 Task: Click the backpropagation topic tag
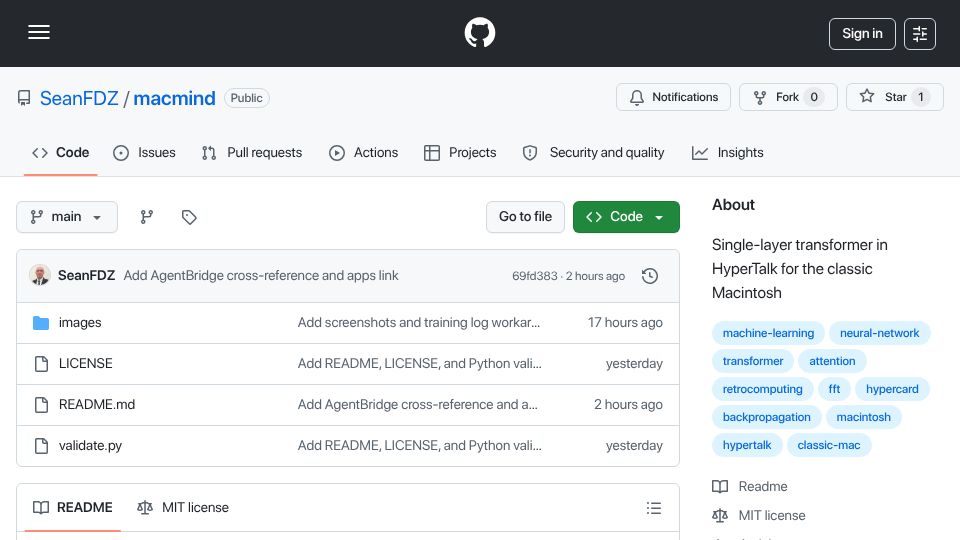coord(767,418)
